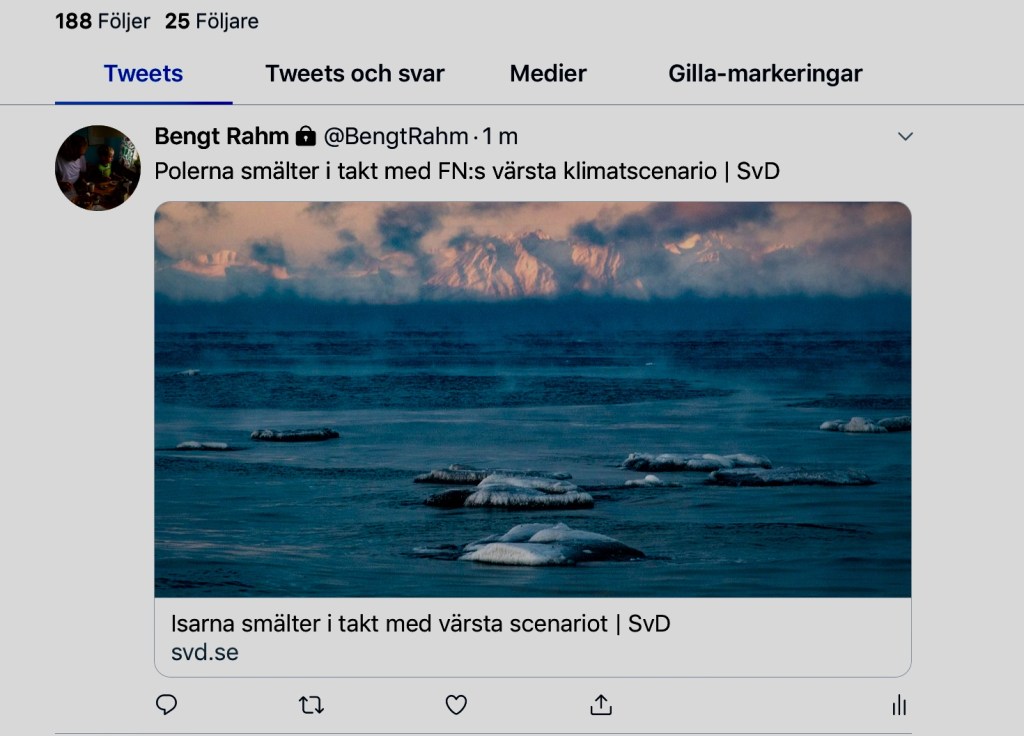This screenshot has width=1024, height=736.
Task: Share the tweet via the upload icon
Action: [600, 705]
